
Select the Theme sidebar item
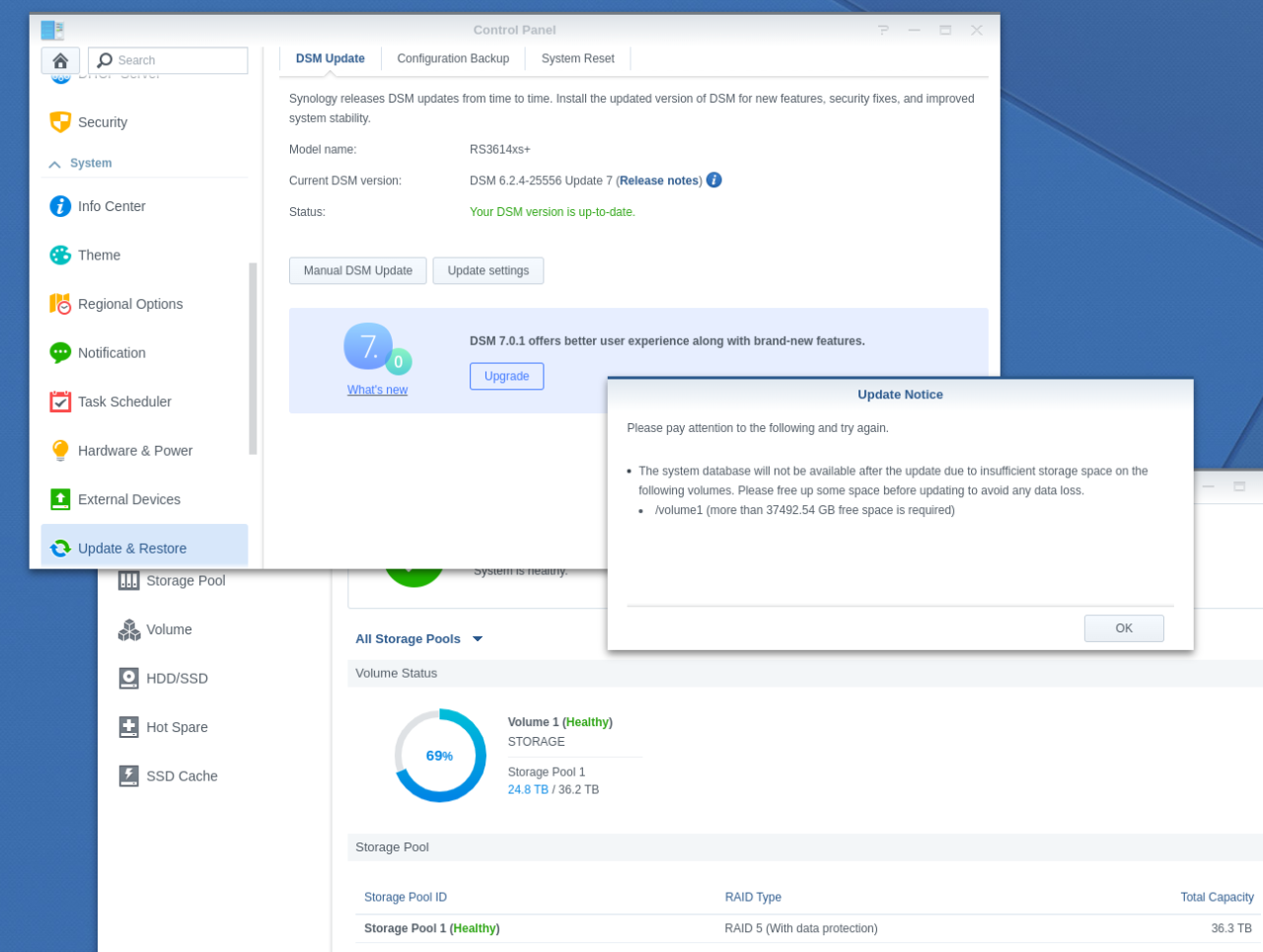click(99, 256)
